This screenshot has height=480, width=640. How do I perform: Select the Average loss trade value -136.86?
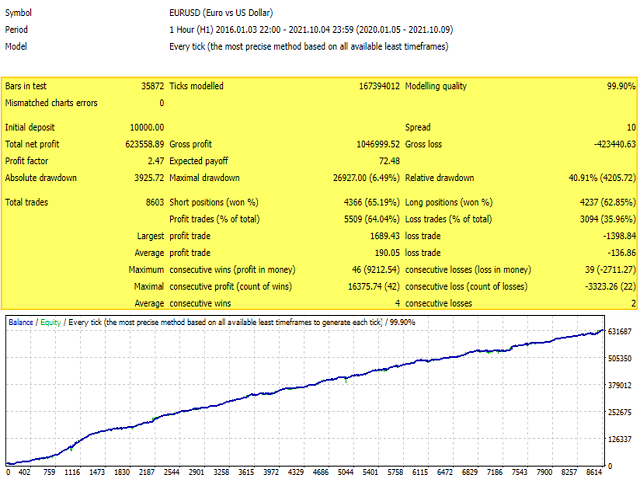pos(622,253)
